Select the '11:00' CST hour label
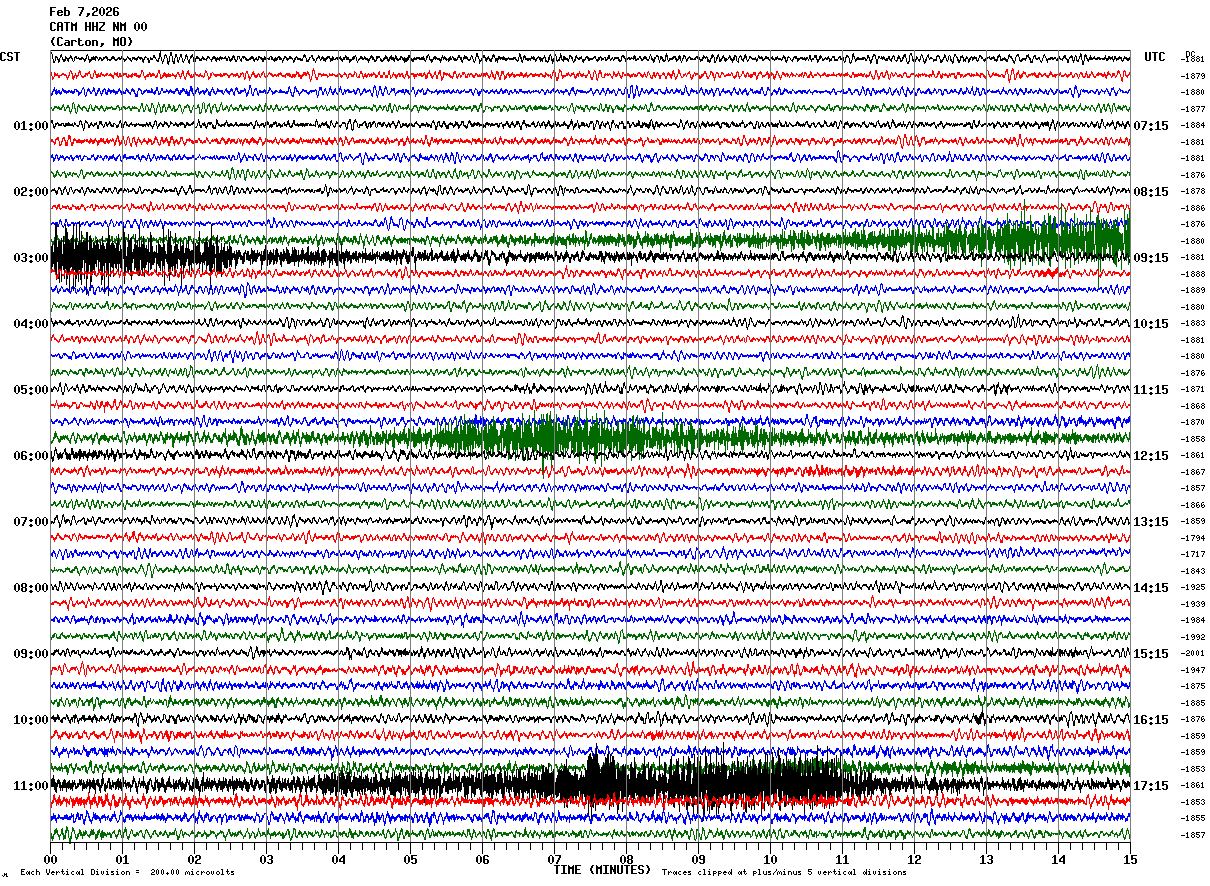Viewport: 1210px width, 886px height. 31,786
